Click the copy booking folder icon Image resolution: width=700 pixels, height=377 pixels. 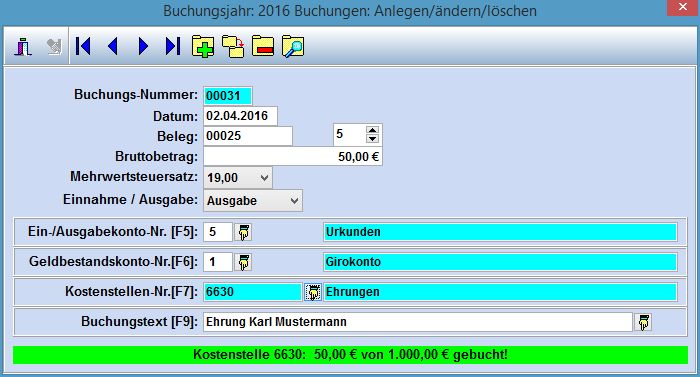point(233,46)
